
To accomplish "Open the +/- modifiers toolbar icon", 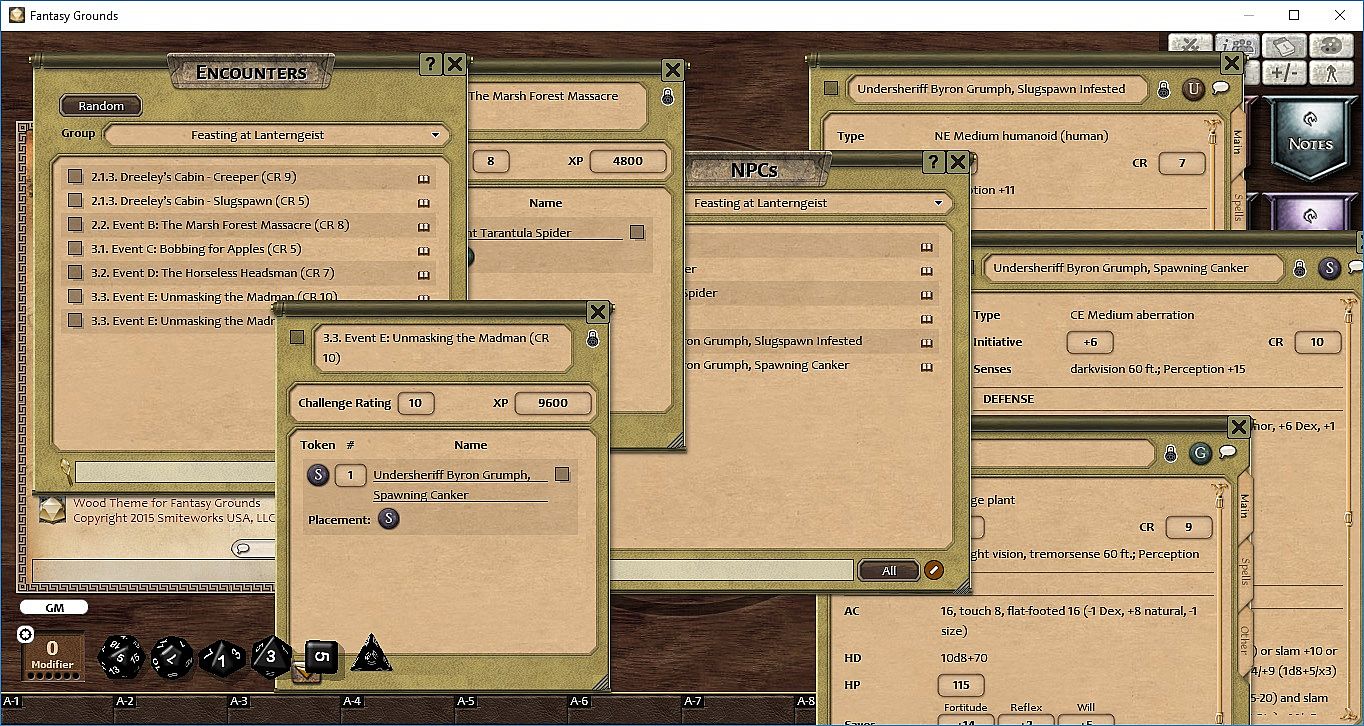I will tap(1285, 72).
